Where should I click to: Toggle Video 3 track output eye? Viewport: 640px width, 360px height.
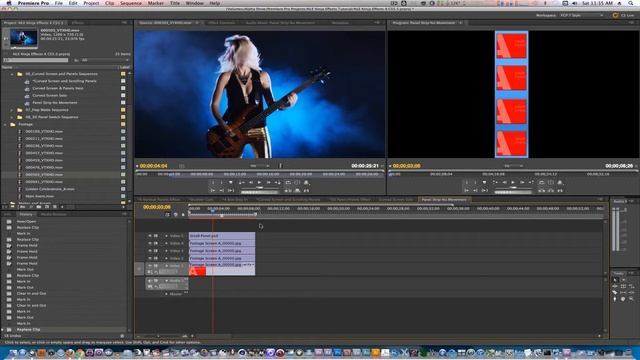[x=149, y=251]
